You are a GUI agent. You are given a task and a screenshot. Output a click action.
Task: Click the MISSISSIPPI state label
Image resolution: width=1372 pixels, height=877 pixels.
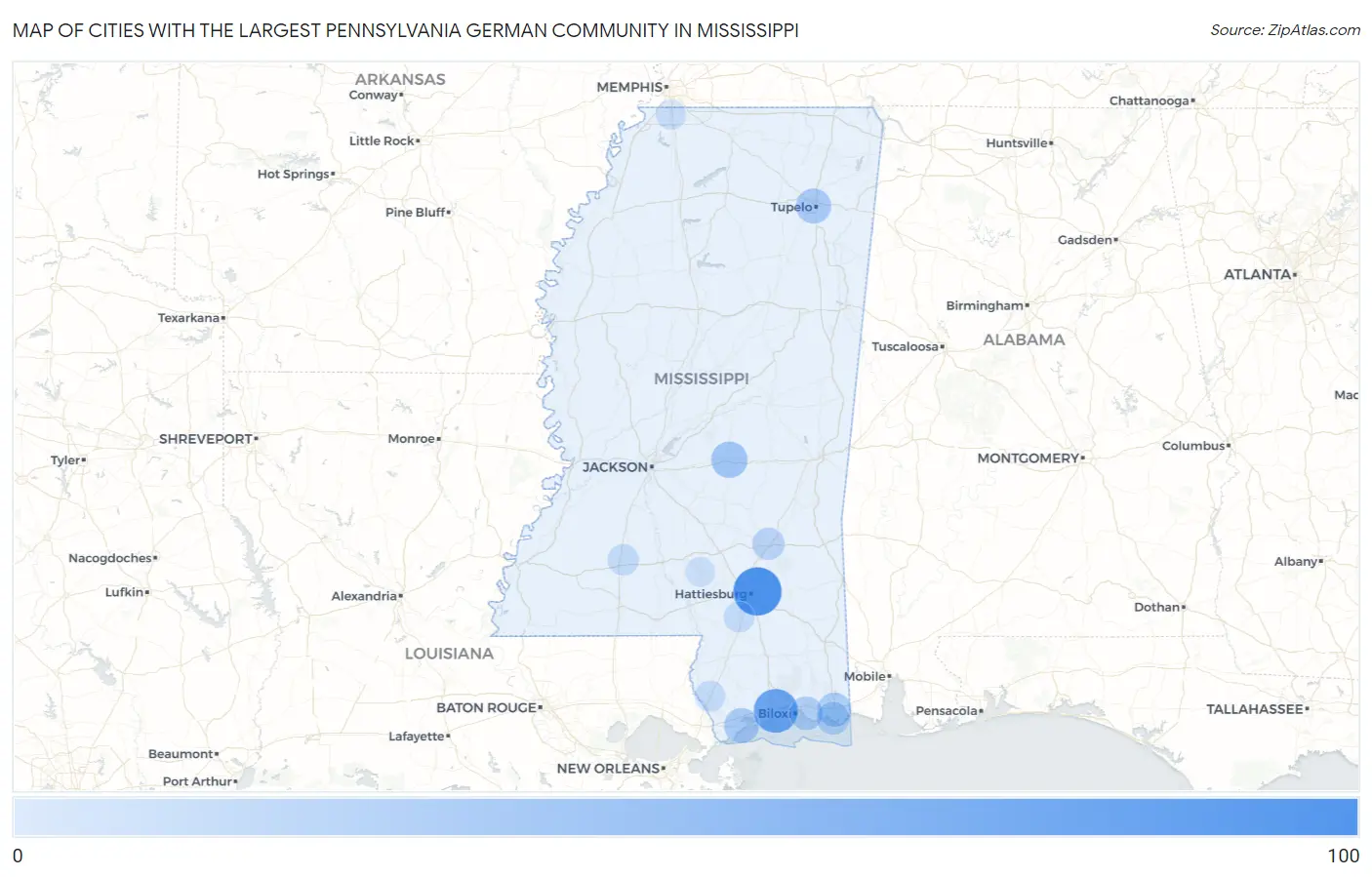702,379
